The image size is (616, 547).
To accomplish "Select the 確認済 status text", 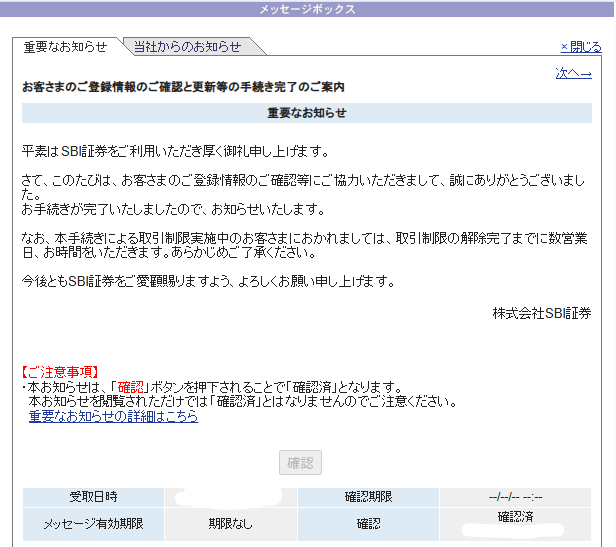I will (516, 517).
